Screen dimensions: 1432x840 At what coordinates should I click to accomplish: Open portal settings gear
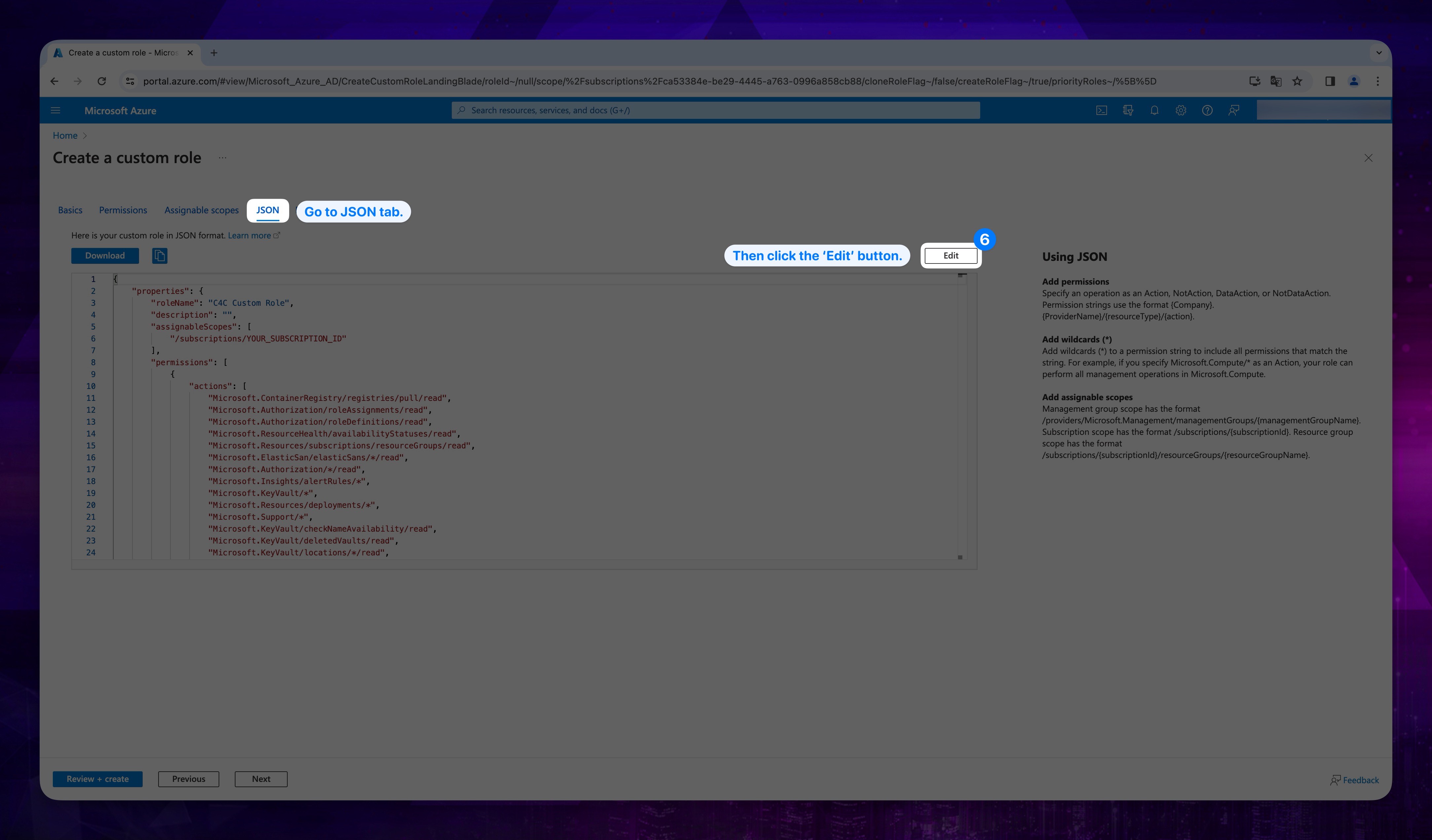pos(1181,110)
